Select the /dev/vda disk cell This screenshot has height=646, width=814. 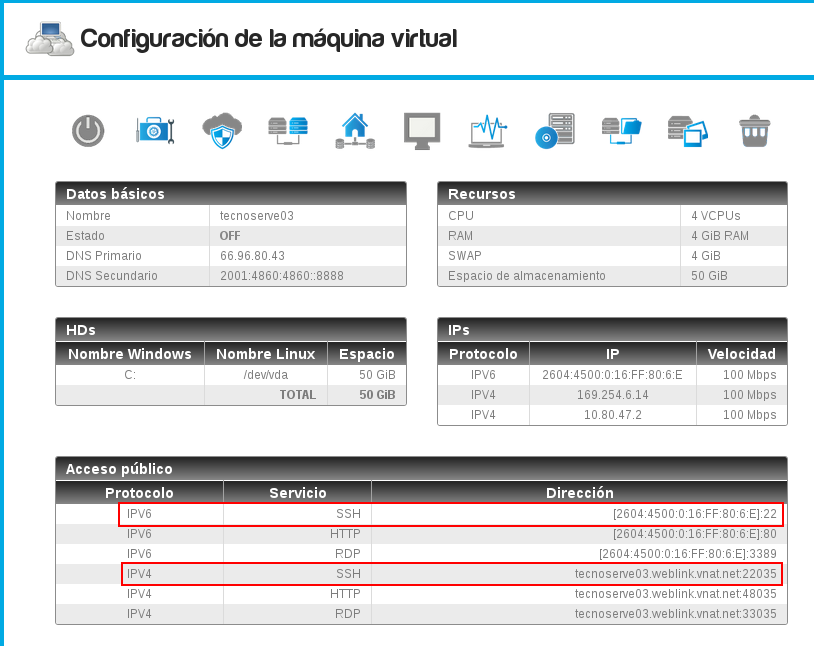click(266, 375)
